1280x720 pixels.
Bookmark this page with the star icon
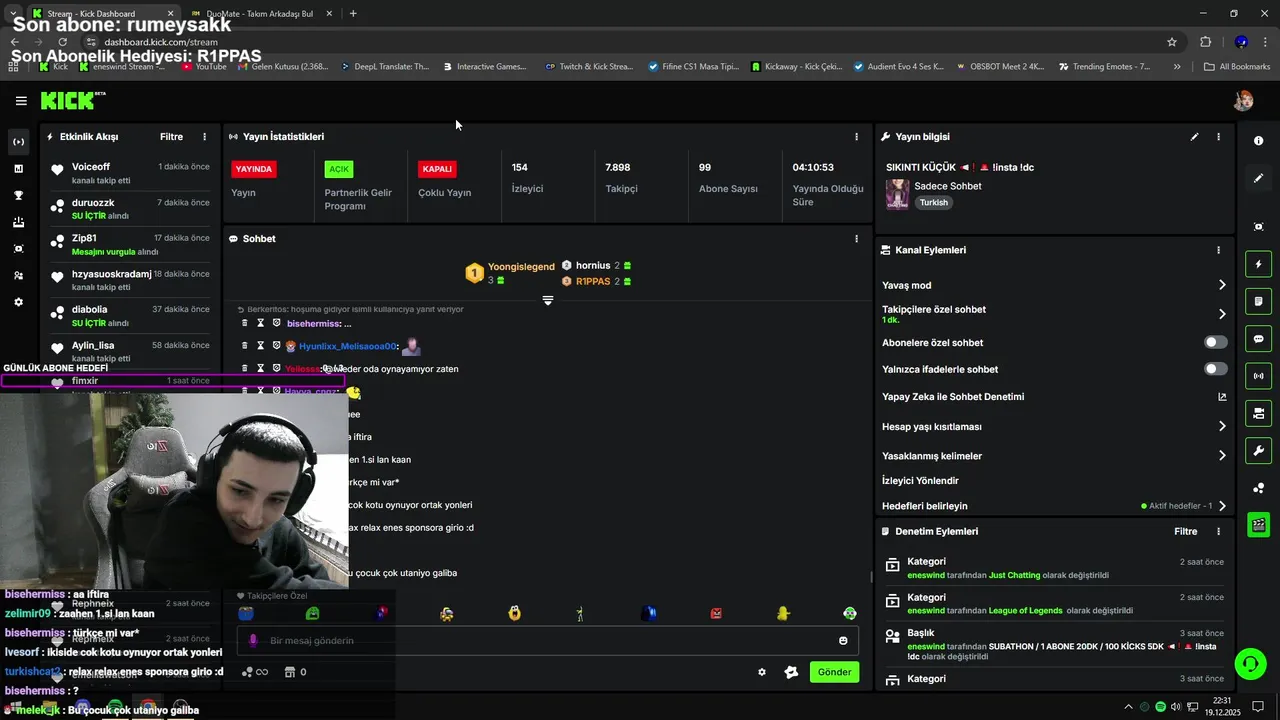point(1172,42)
